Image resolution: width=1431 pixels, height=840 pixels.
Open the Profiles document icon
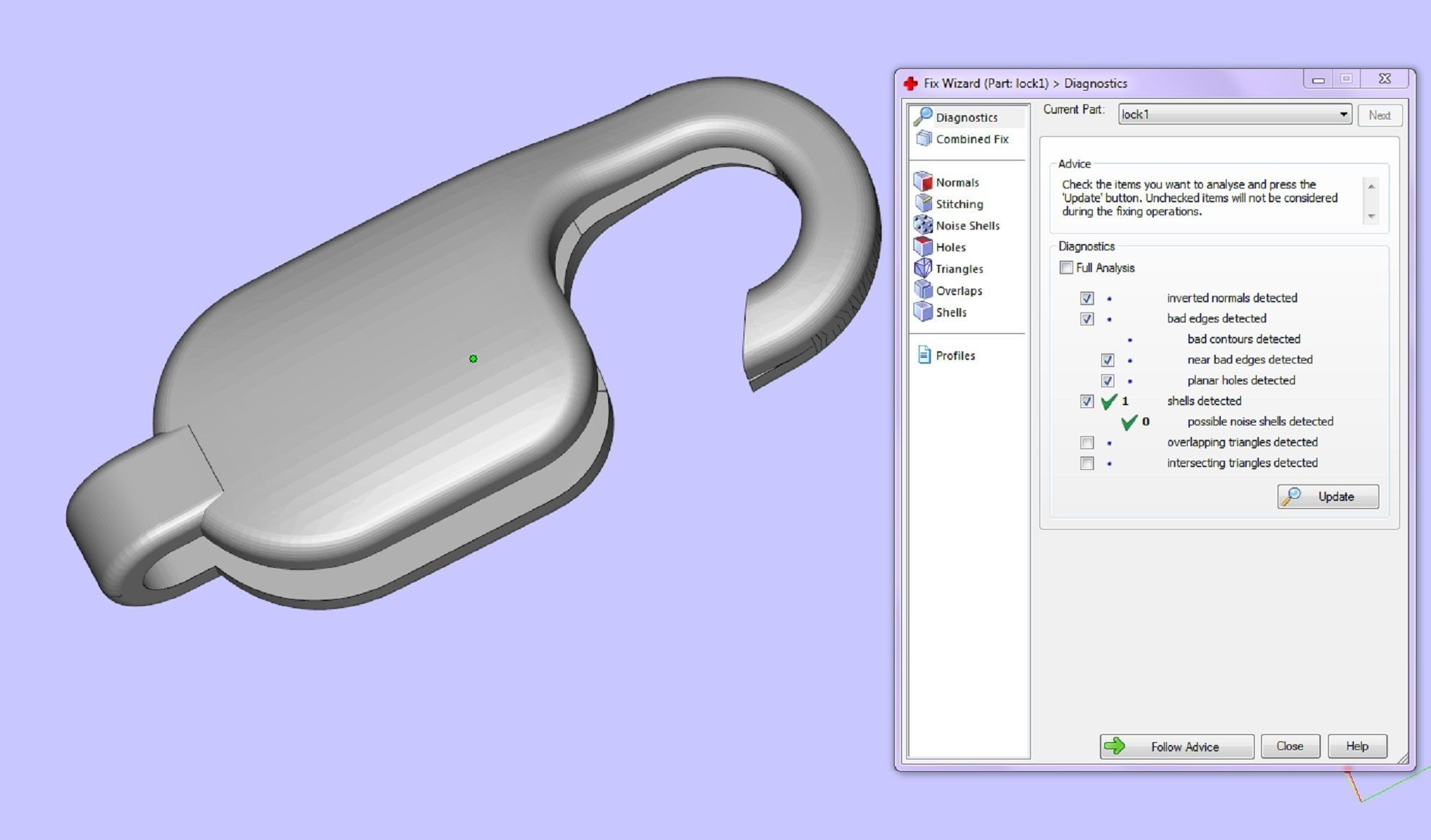[924, 355]
